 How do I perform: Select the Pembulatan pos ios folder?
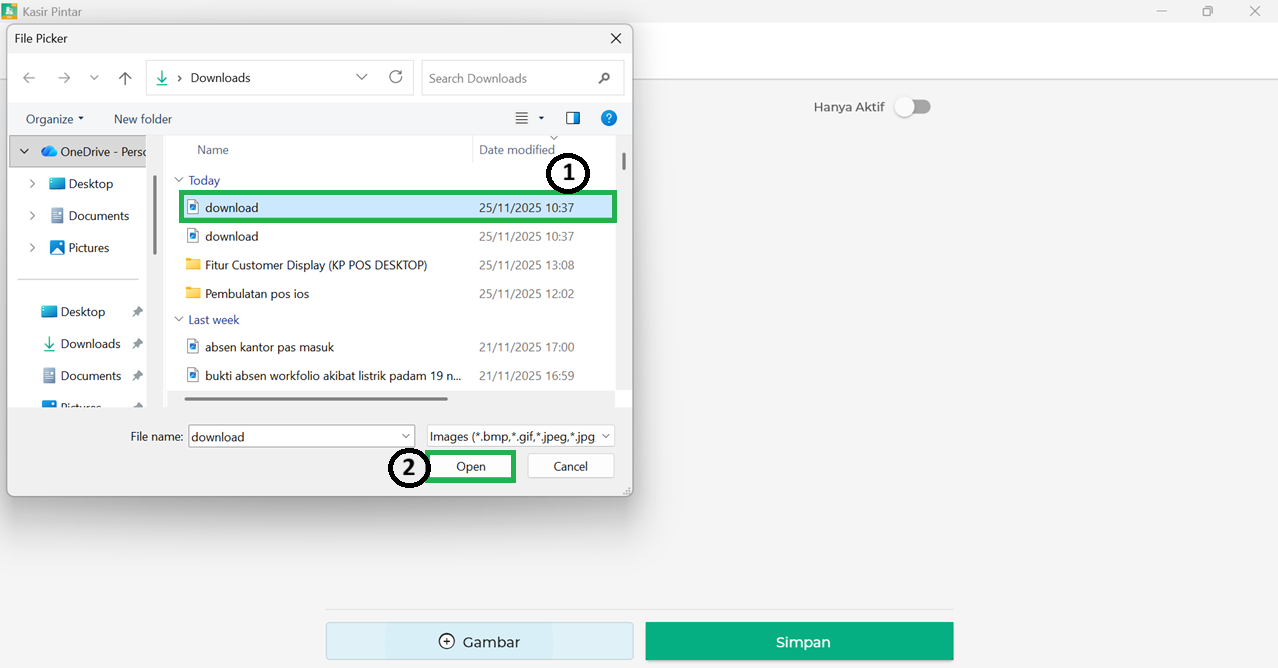click(x=257, y=294)
